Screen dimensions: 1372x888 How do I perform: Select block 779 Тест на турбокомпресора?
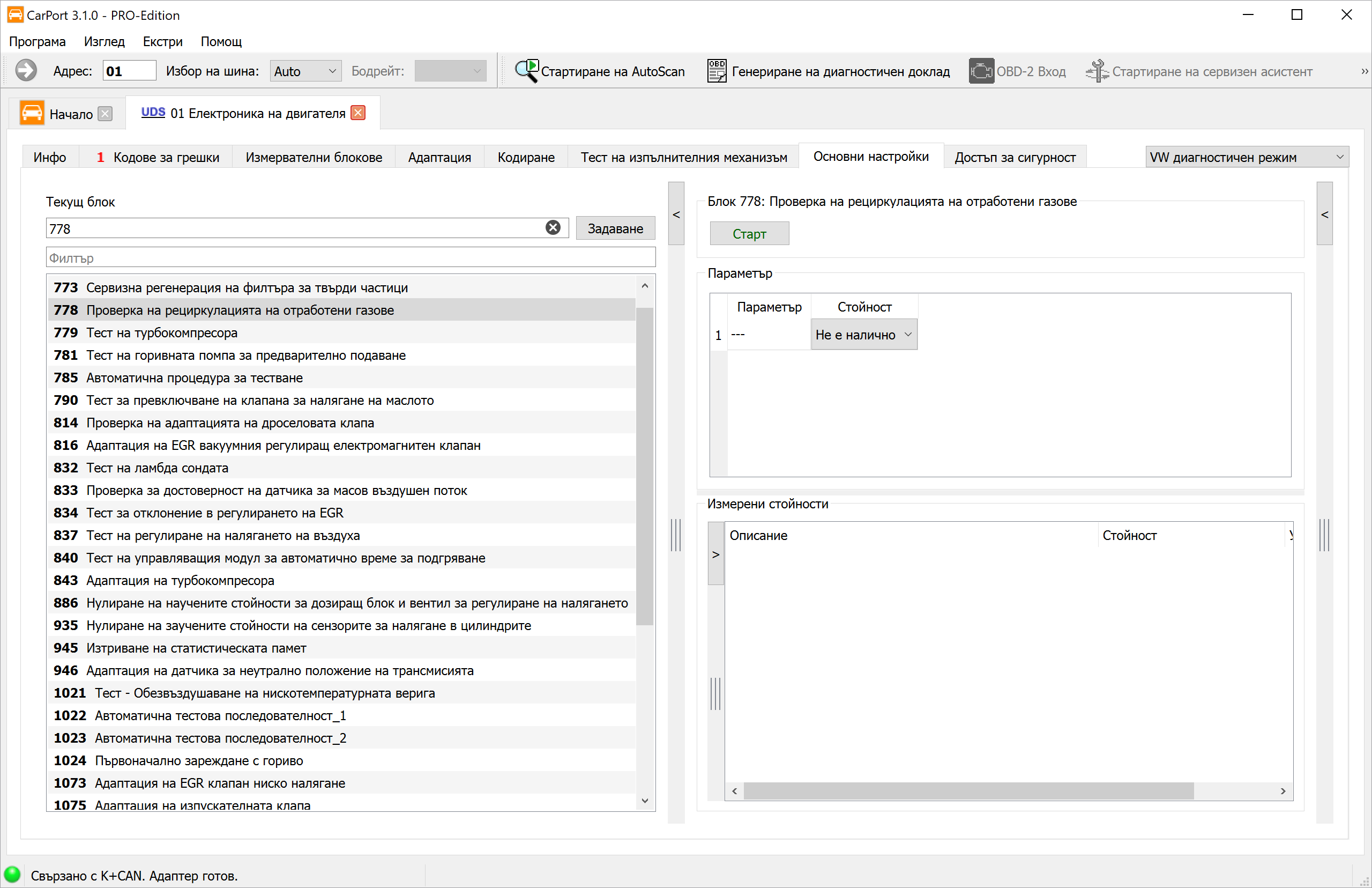pos(341,332)
